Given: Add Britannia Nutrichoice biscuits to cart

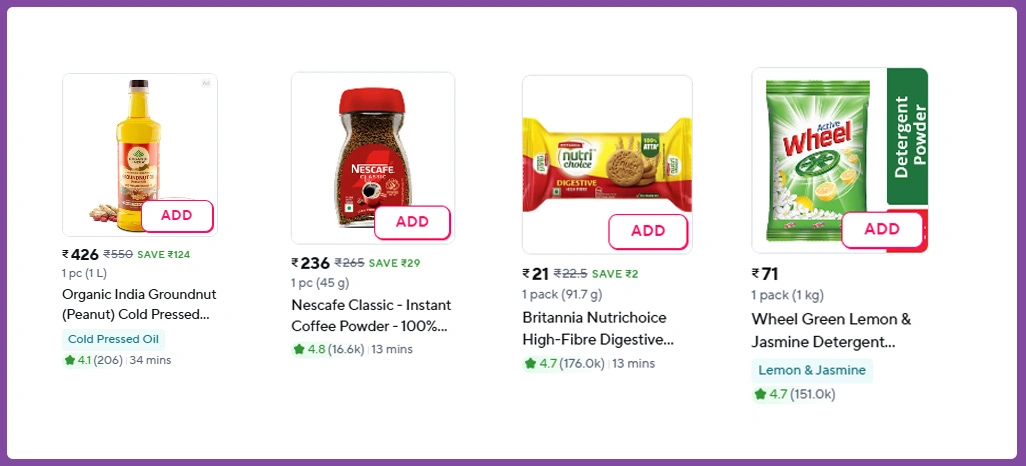Looking at the screenshot, I should (x=648, y=231).
